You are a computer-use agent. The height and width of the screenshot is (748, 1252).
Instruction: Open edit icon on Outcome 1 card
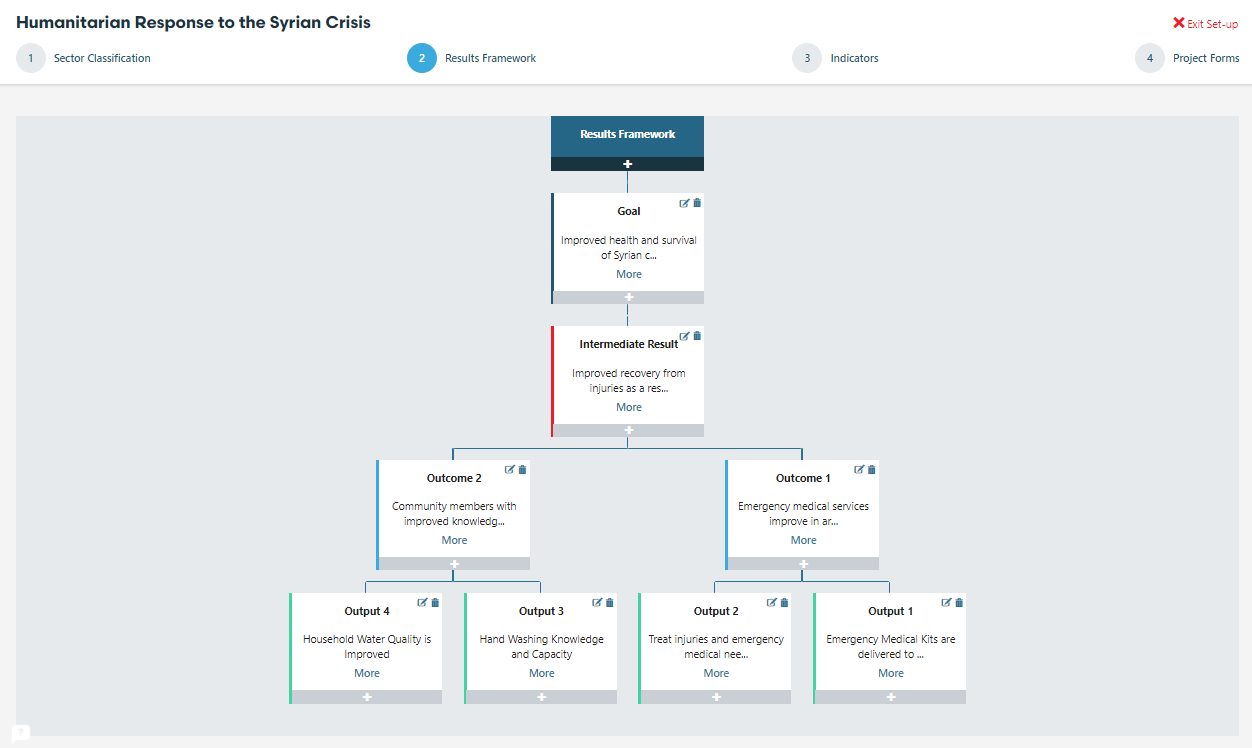tap(859, 469)
